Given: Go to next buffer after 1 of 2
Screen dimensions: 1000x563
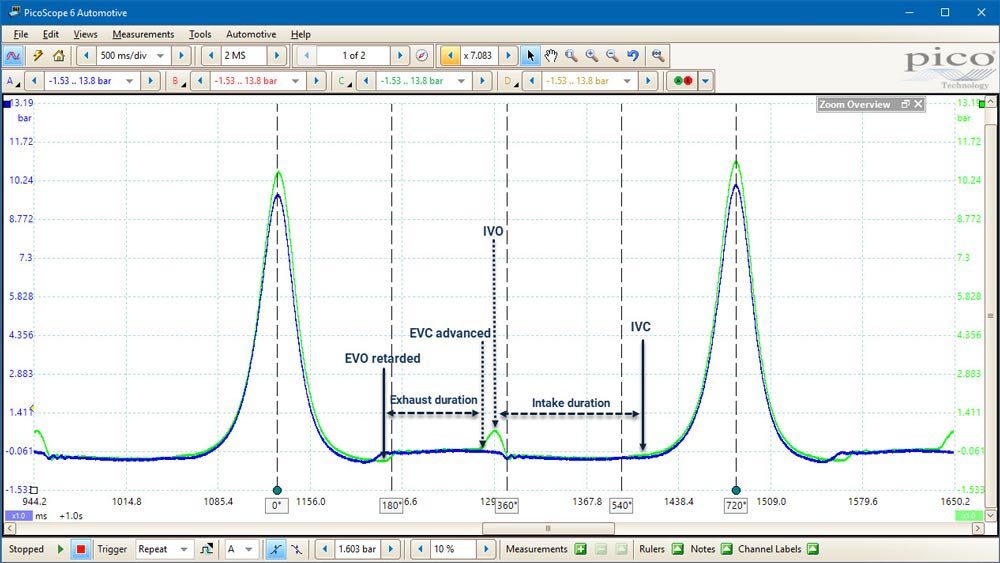Looking at the screenshot, I should tap(400, 56).
